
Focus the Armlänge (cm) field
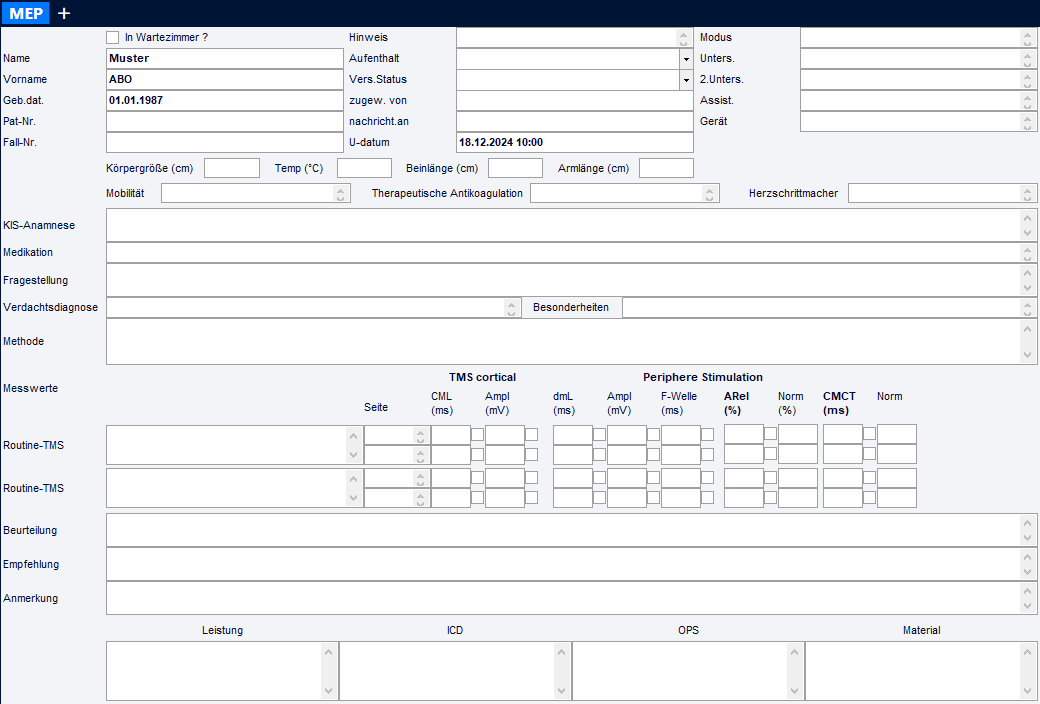tap(667, 168)
